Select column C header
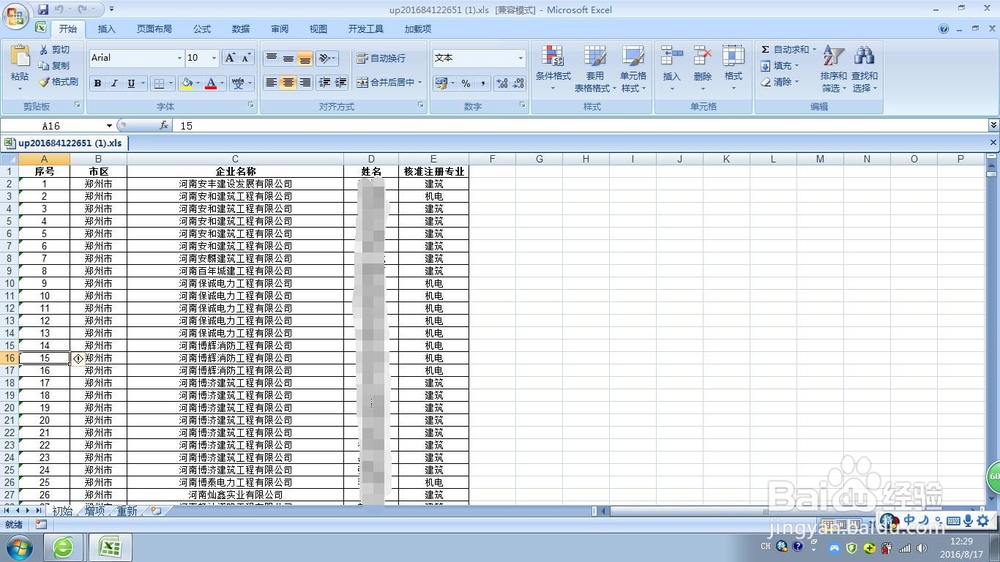 point(235,159)
